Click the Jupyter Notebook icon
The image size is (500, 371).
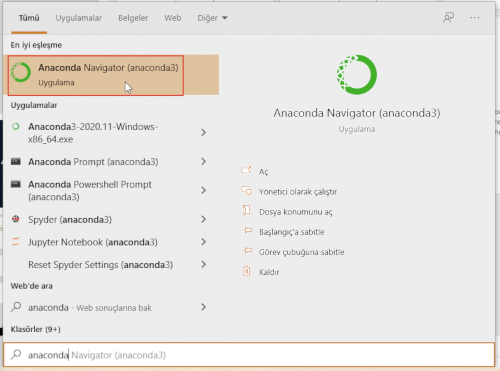tap(16, 242)
